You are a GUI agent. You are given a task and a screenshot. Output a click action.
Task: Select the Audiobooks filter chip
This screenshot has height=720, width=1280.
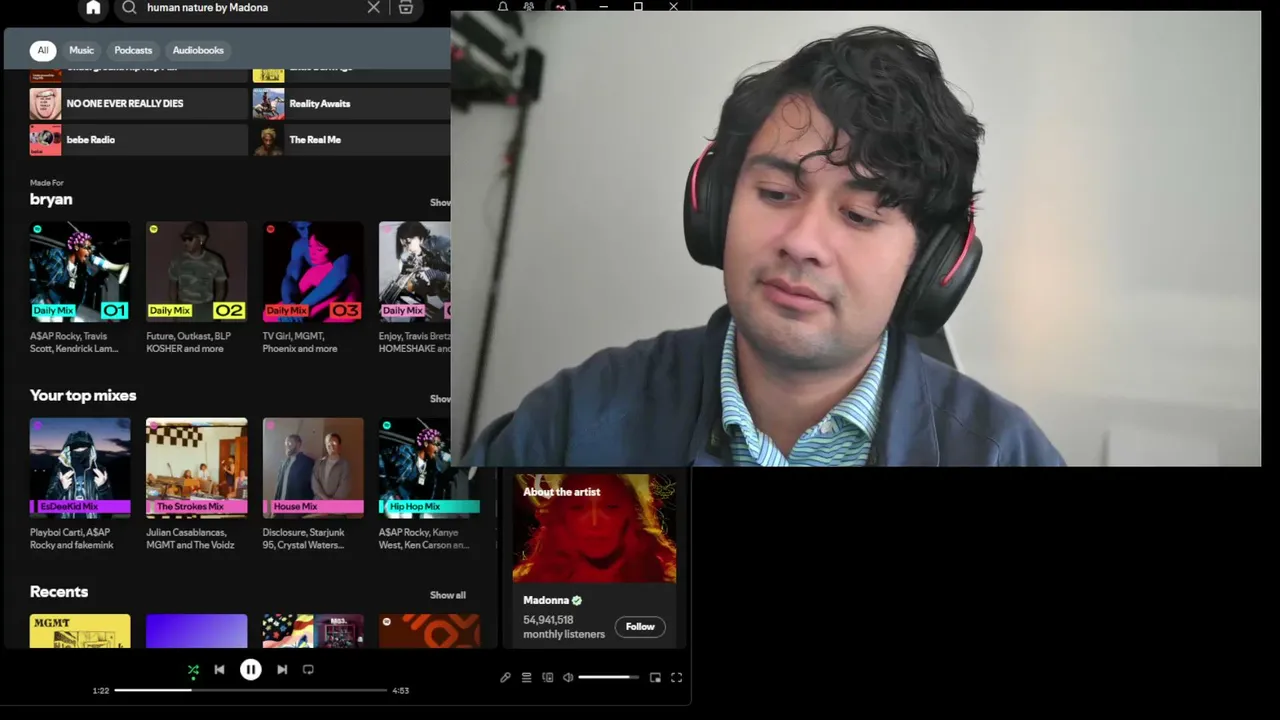tap(198, 50)
